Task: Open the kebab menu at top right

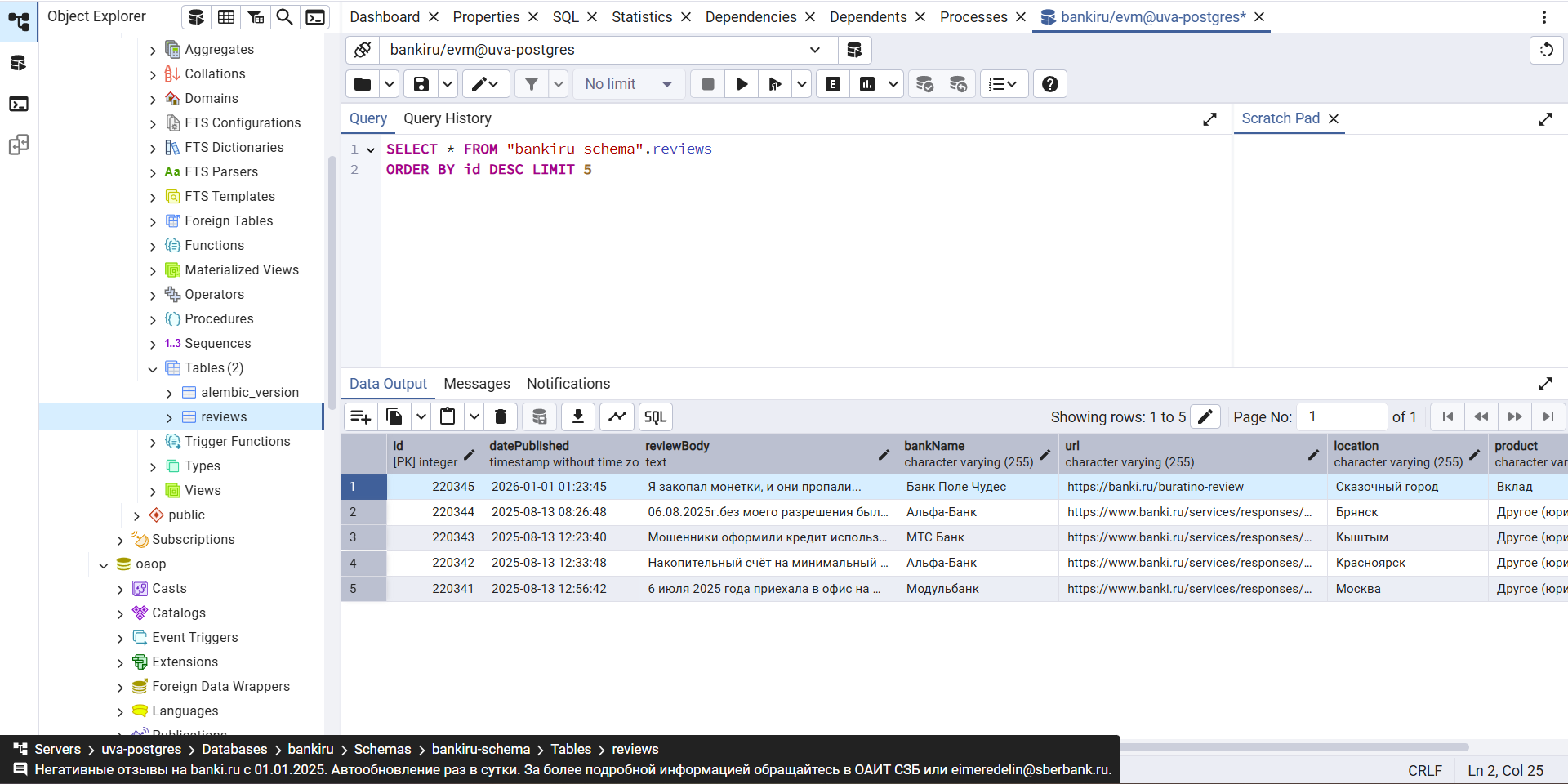Action: (x=1544, y=17)
